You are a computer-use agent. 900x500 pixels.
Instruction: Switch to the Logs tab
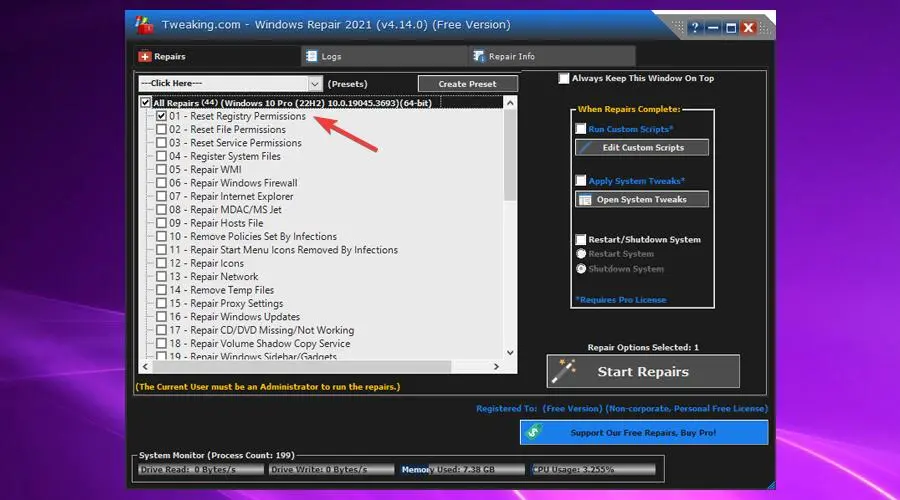[383, 56]
